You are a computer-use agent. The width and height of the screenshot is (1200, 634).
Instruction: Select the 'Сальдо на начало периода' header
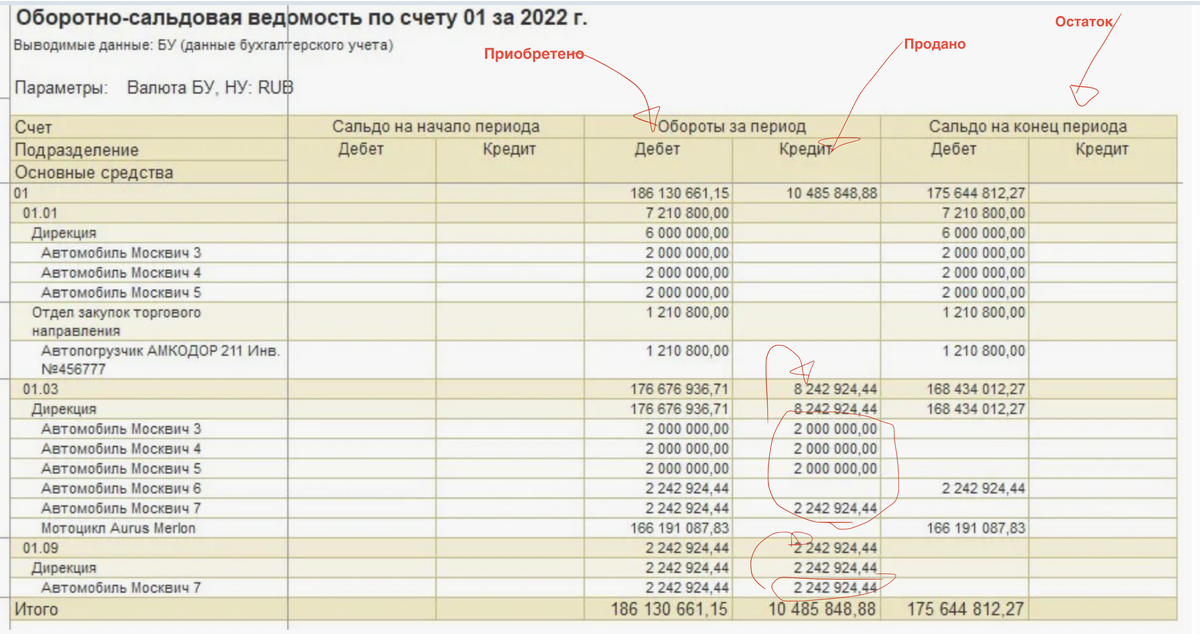[x=436, y=127]
